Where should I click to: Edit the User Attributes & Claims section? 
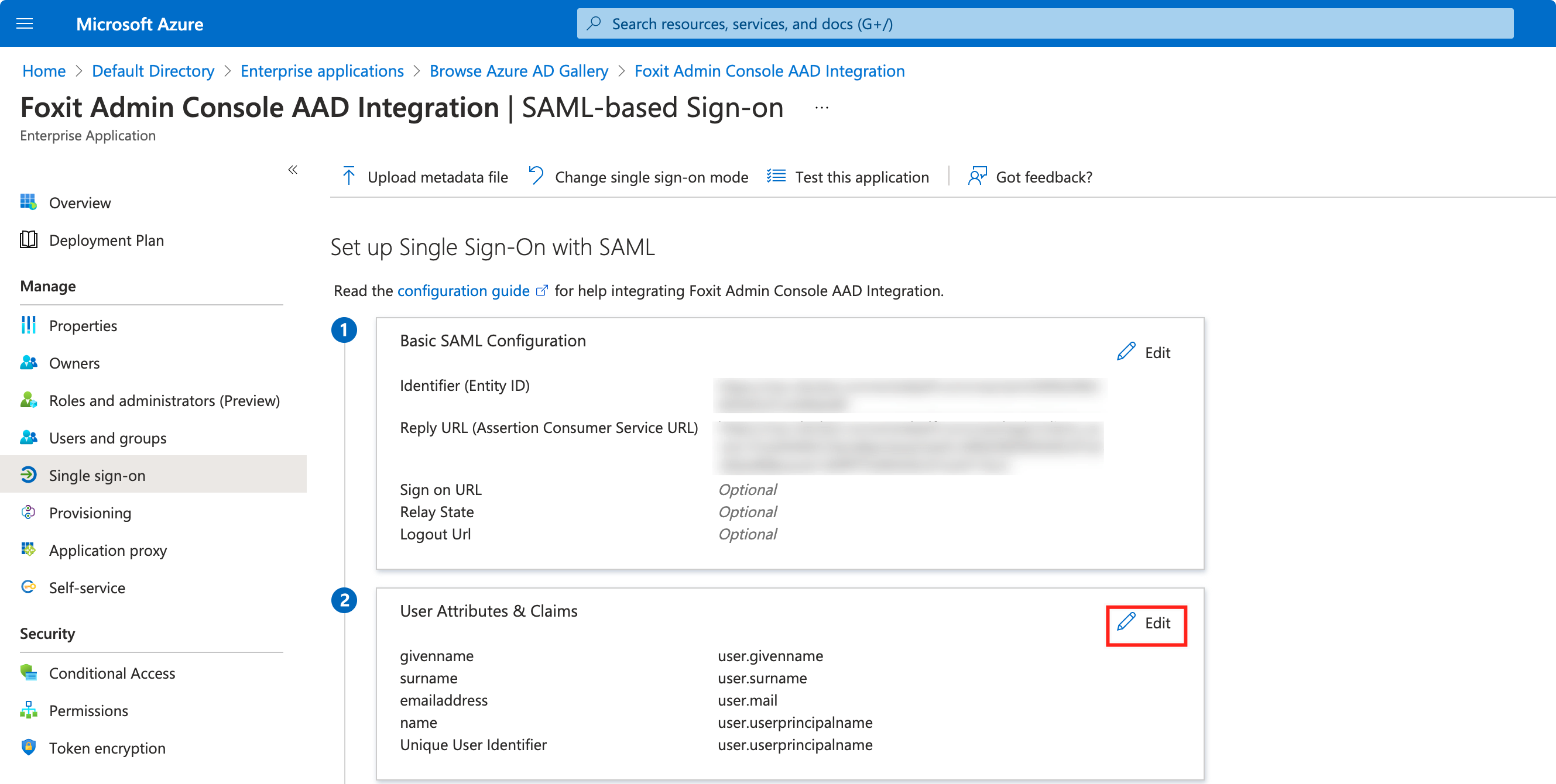pos(1146,624)
